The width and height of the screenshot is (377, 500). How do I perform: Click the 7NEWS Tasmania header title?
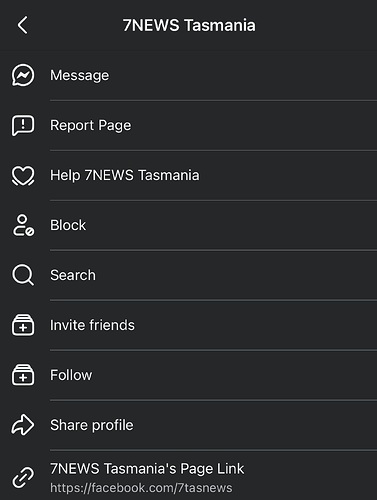(x=189, y=25)
